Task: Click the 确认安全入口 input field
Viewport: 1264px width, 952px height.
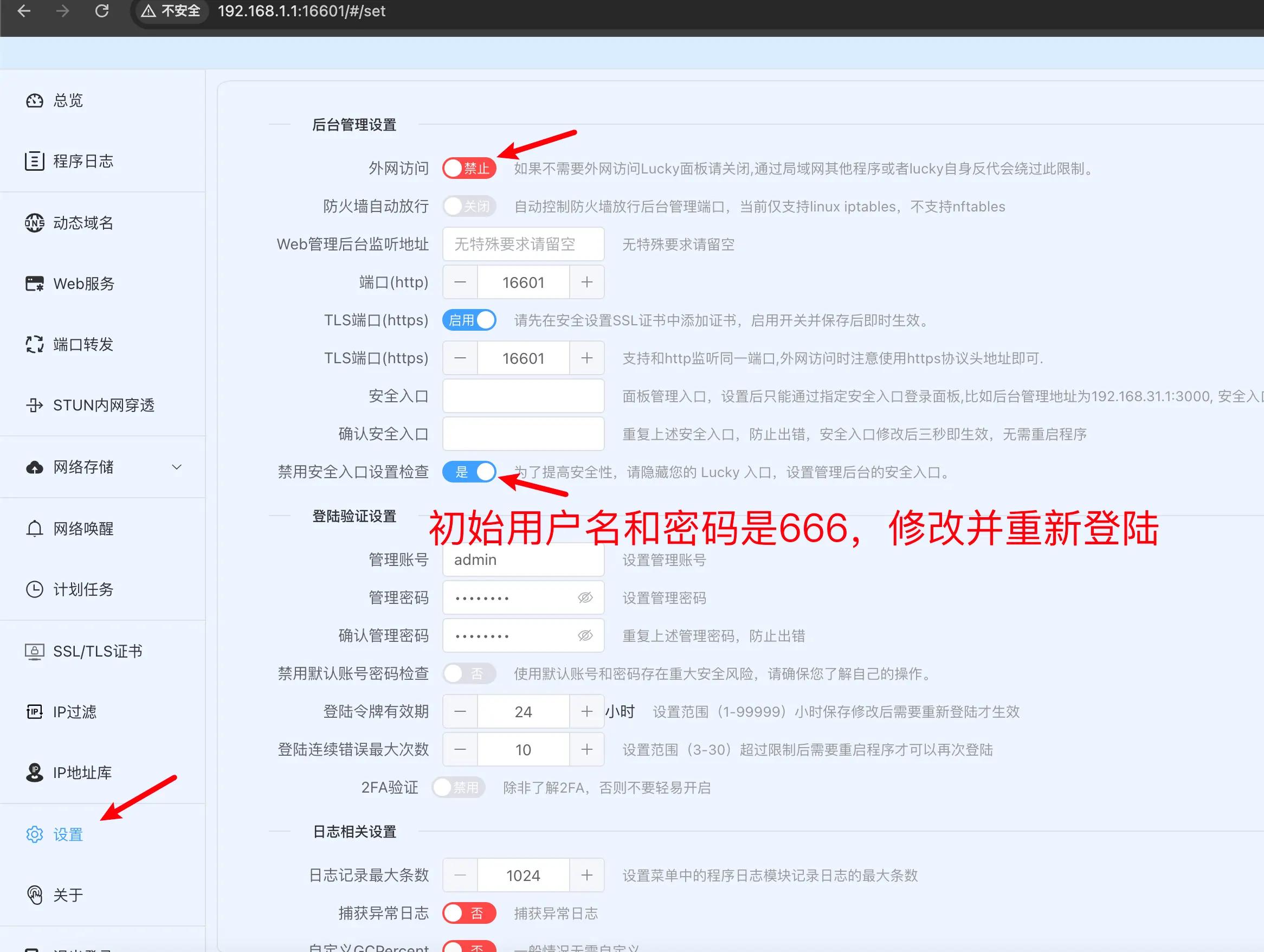Action: click(x=524, y=434)
